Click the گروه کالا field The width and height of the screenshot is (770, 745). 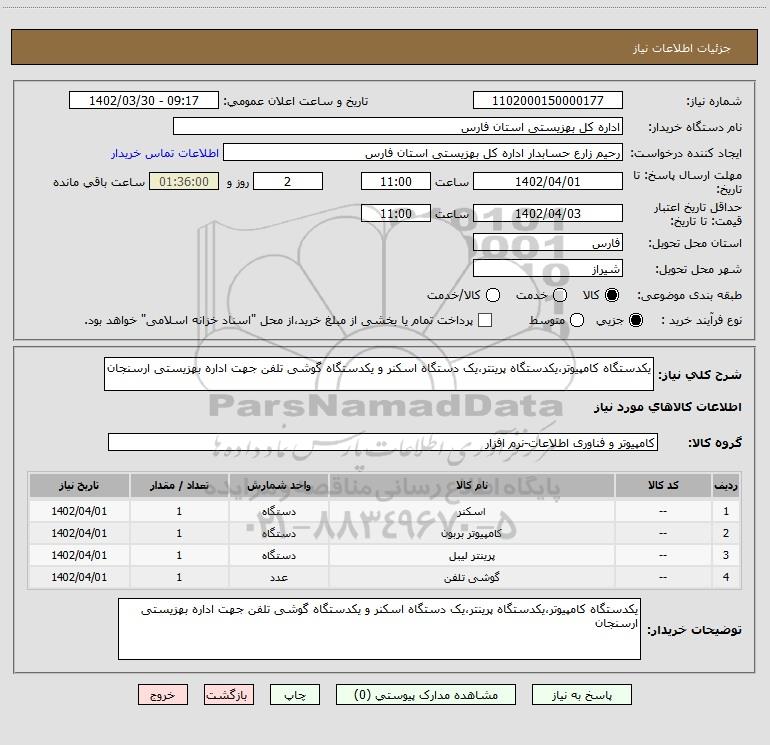pyautogui.click(x=383, y=442)
